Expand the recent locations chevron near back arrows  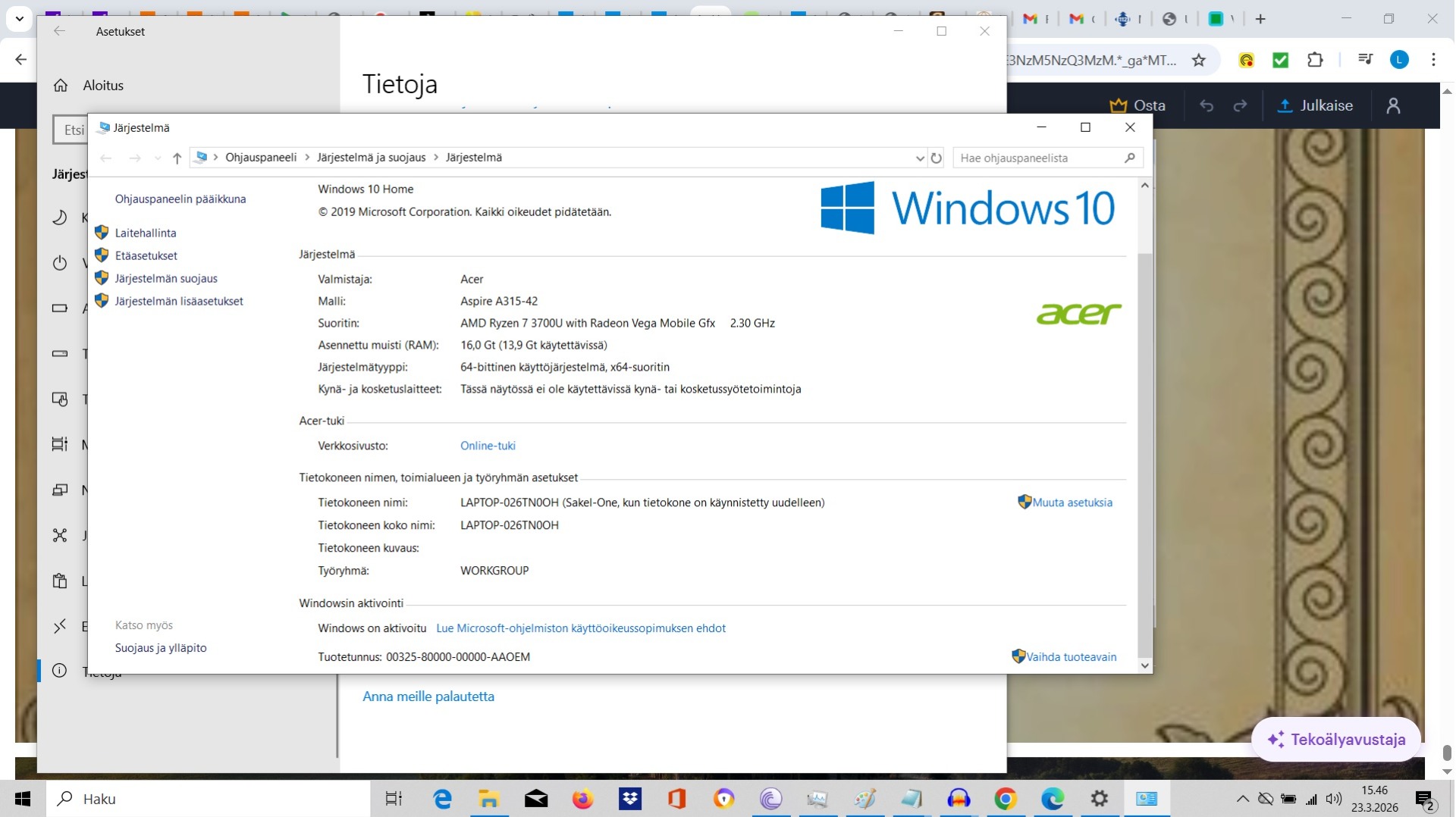click(x=158, y=158)
